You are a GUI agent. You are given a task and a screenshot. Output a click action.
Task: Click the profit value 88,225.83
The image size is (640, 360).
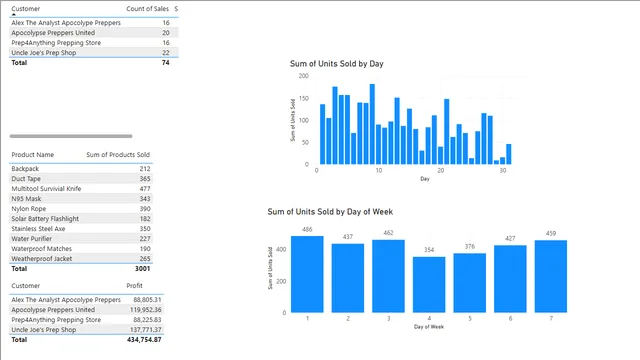point(147,320)
